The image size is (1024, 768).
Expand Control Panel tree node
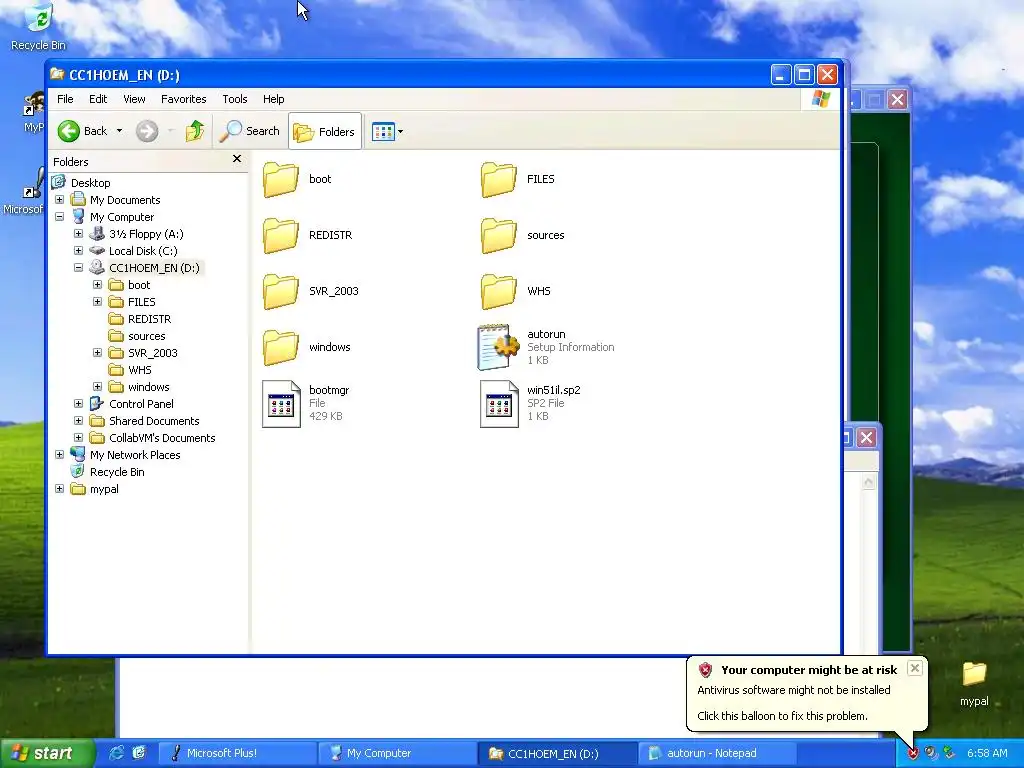coord(78,404)
